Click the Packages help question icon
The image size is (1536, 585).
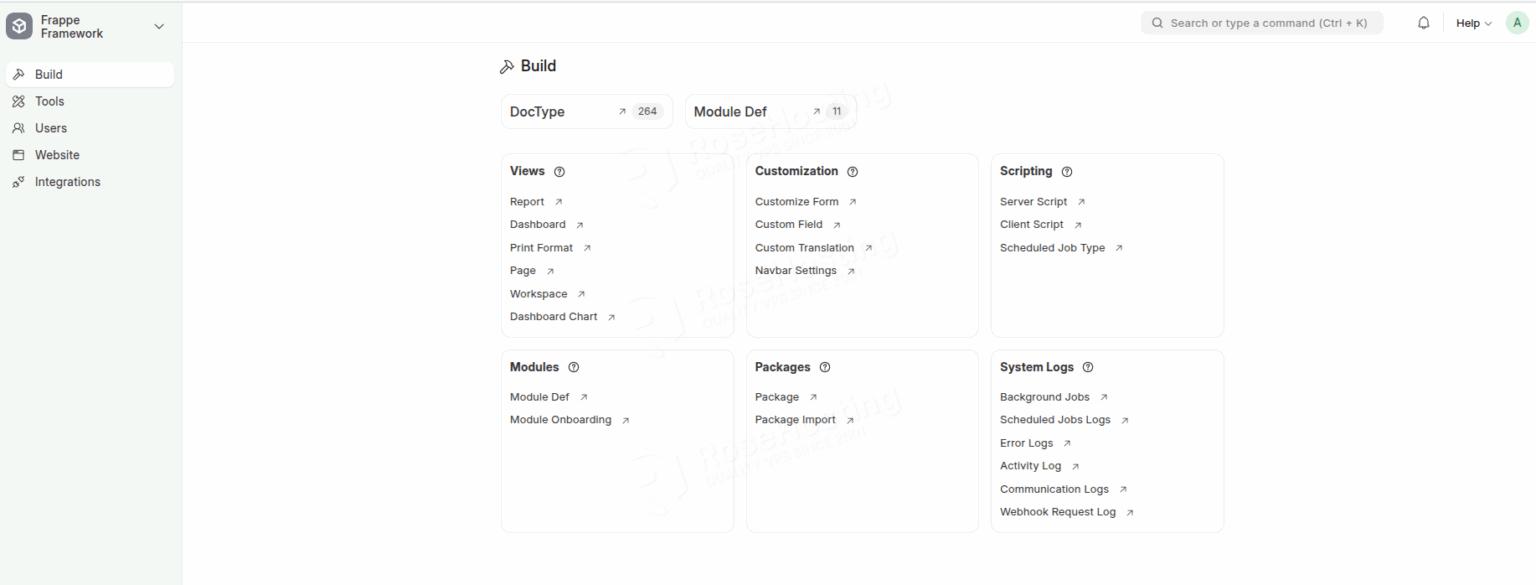click(x=824, y=368)
